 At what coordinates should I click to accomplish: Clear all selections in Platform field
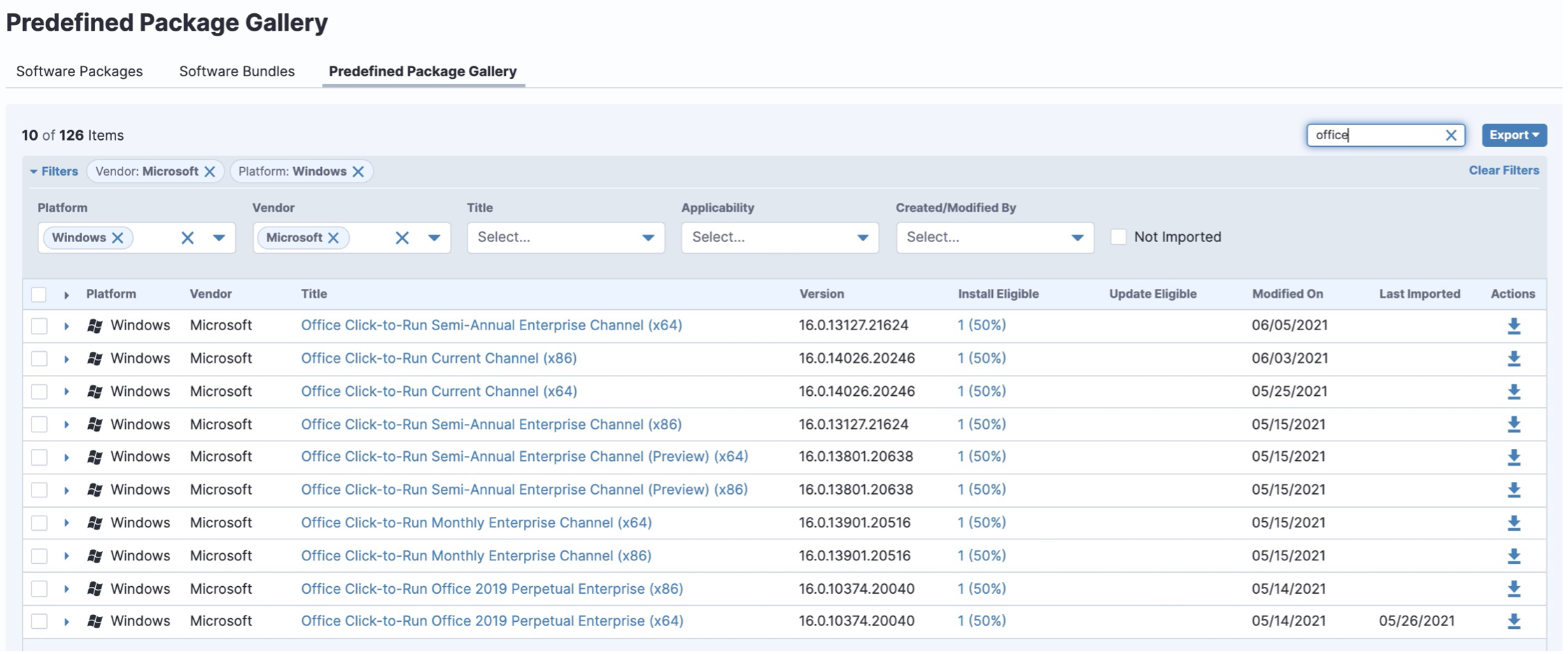[x=188, y=238]
